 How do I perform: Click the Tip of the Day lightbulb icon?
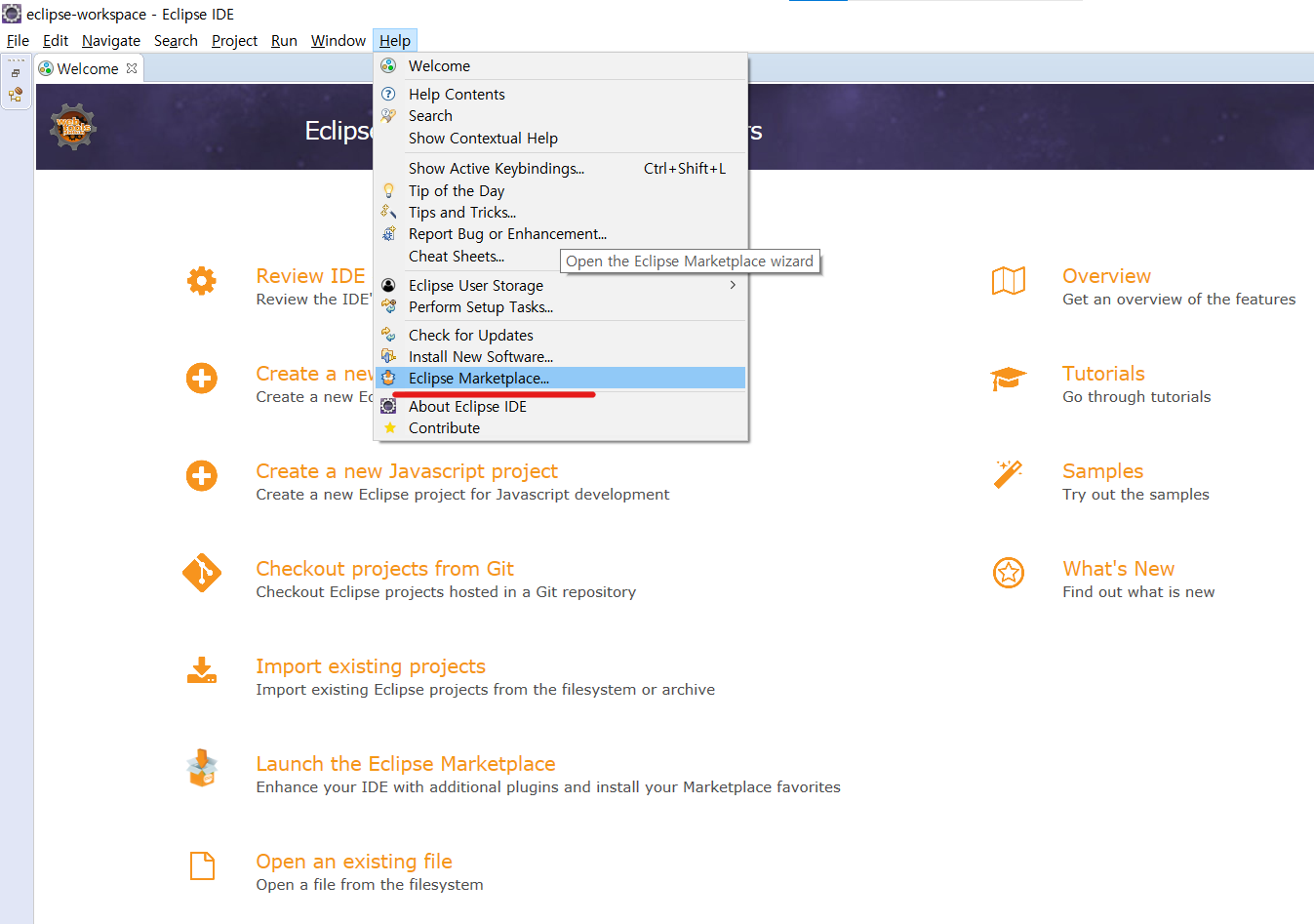[x=388, y=190]
